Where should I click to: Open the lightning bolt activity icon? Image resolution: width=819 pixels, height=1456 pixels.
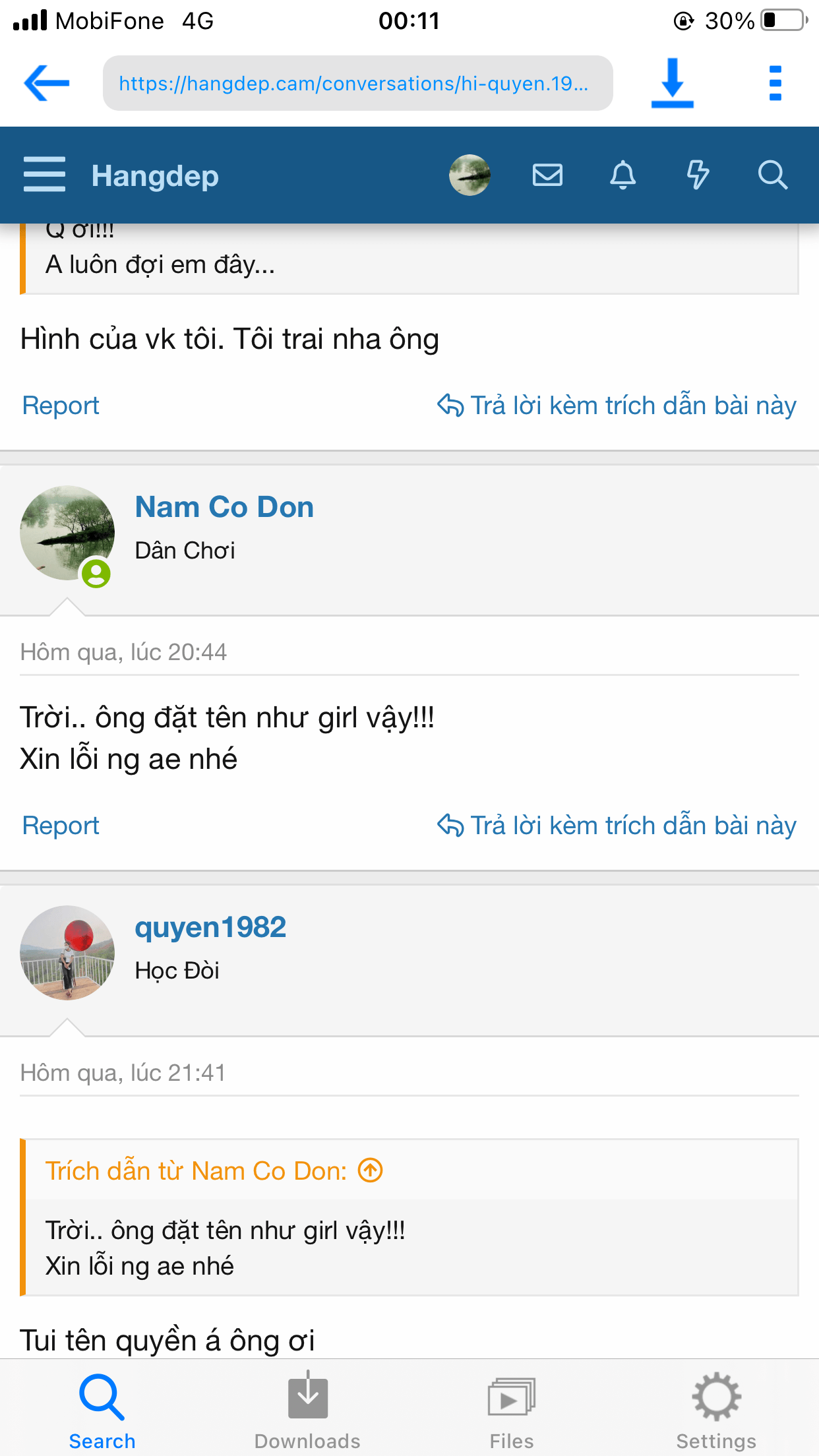(698, 175)
